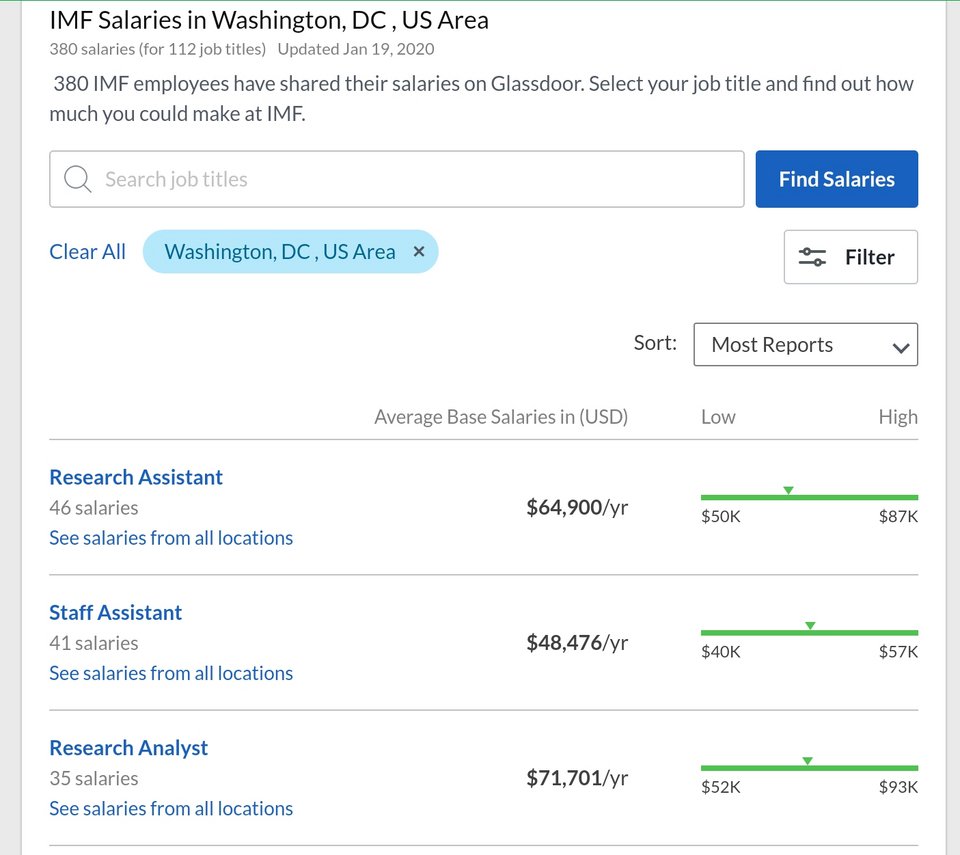The image size is (960, 855).
Task: Click the High column header
Action: [x=898, y=417]
